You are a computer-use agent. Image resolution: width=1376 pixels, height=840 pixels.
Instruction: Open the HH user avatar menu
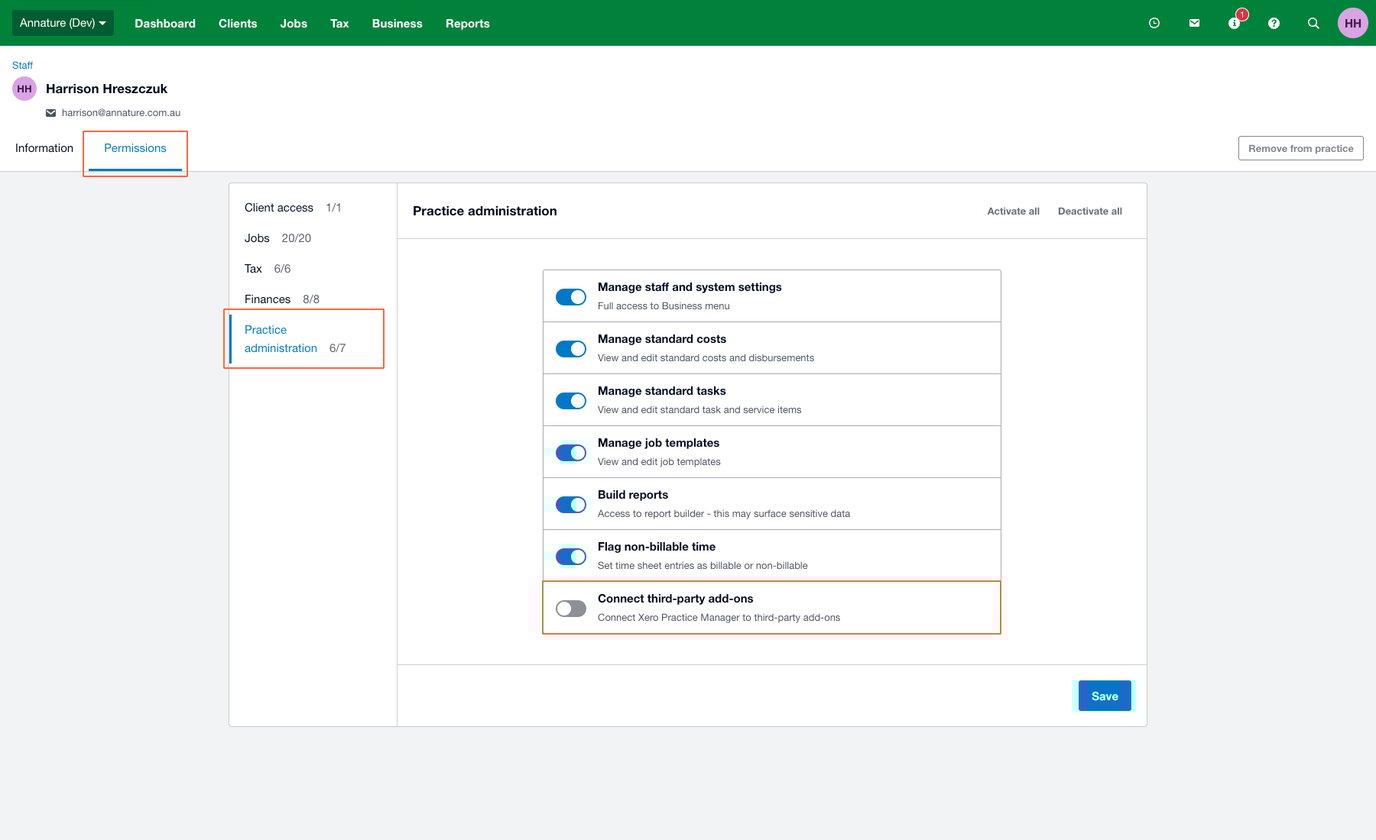(x=1352, y=23)
